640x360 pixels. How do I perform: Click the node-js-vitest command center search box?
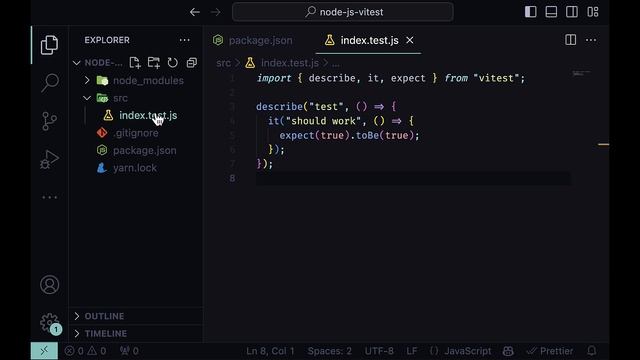tap(343, 12)
